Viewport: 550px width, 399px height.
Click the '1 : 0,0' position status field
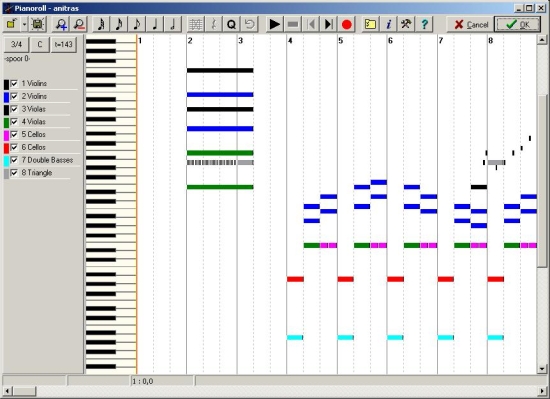pyautogui.click(x=162, y=381)
